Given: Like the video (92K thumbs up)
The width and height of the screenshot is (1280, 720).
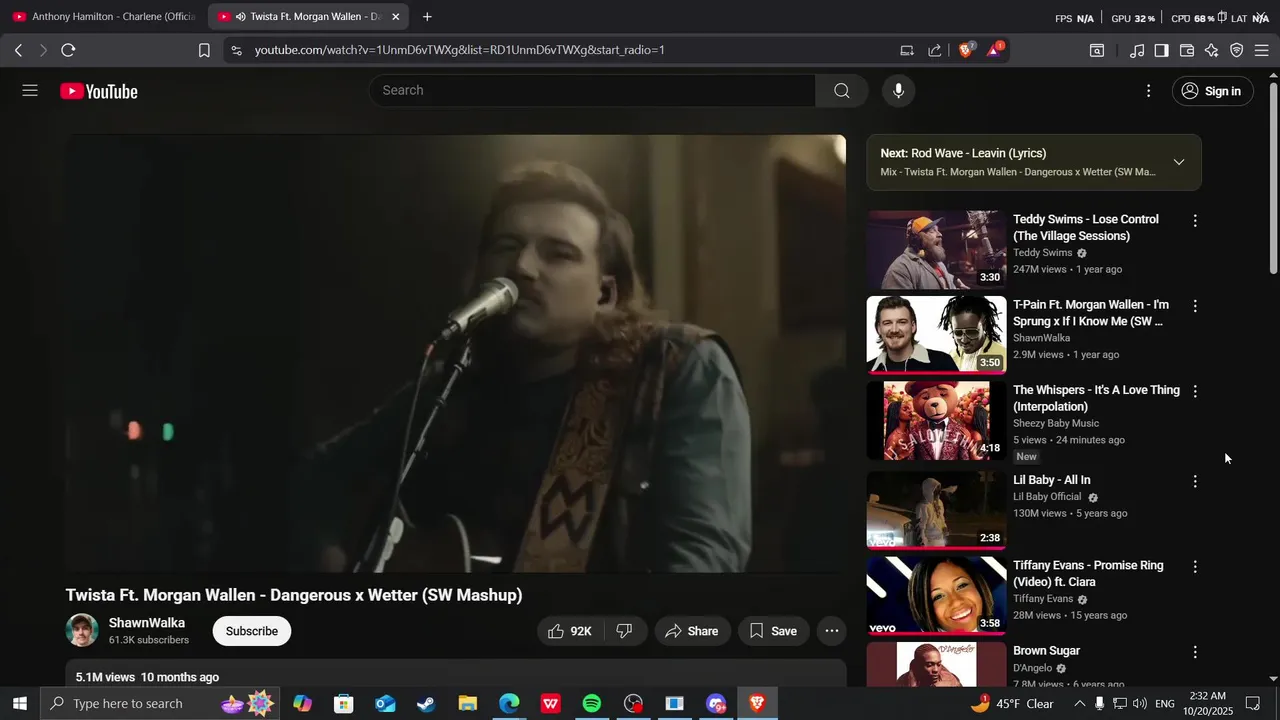Looking at the screenshot, I should point(569,631).
